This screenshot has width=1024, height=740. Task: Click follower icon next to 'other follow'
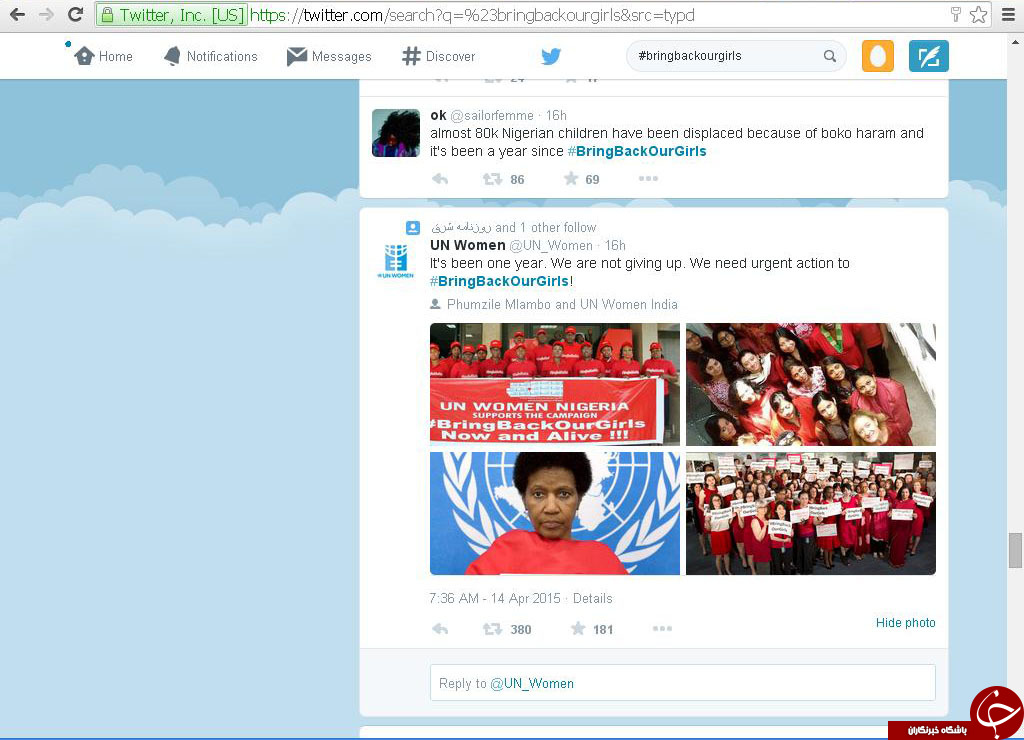tap(413, 227)
